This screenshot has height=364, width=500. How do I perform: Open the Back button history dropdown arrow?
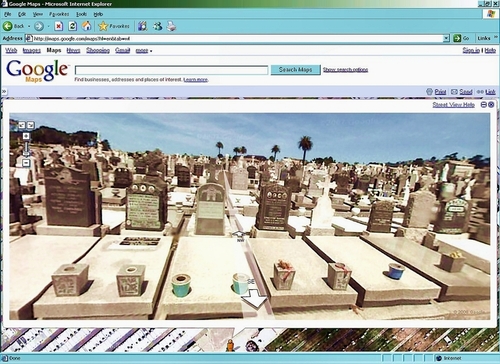(29, 26)
